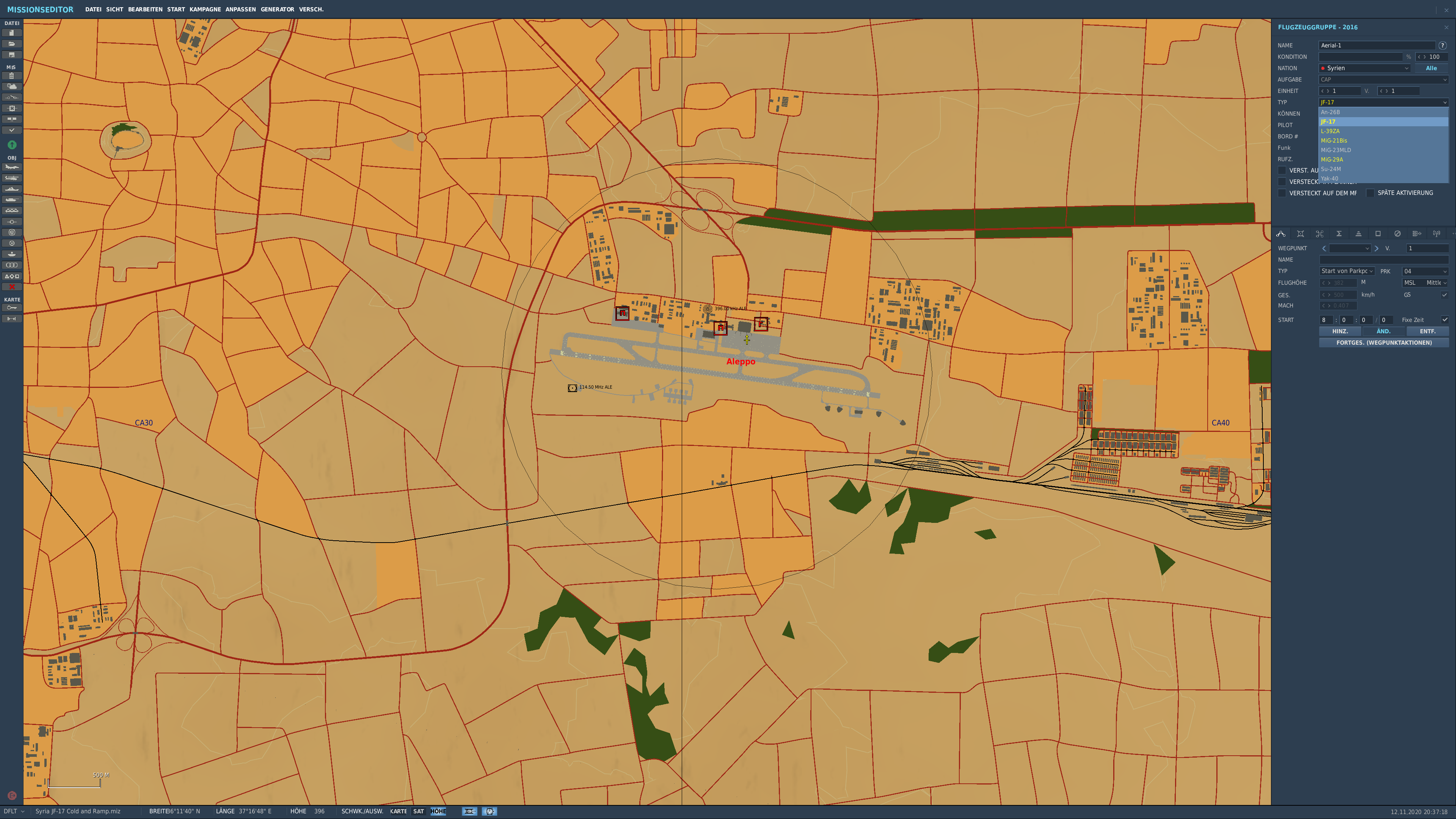Viewport: 1456px width, 819px height.
Task: Click the help question mark icon
Action: [x=1442, y=45]
